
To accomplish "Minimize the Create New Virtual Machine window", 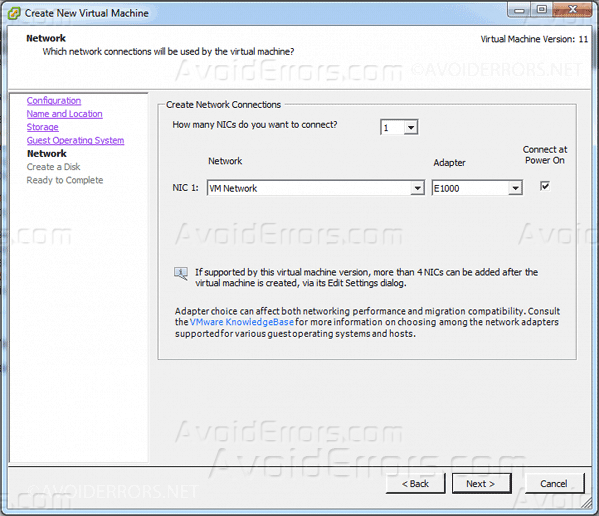I will click(x=519, y=10).
